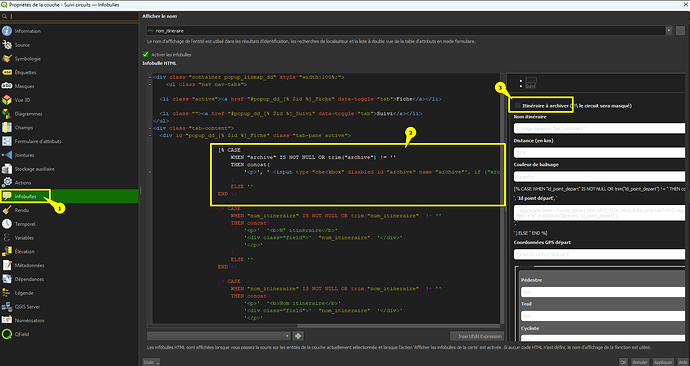This screenshot has height=366, width=690.
Task: Click the 'WHEN "archive" IS NOT NULL' code line
Action: pyautogui.click(x=313, y=157)
